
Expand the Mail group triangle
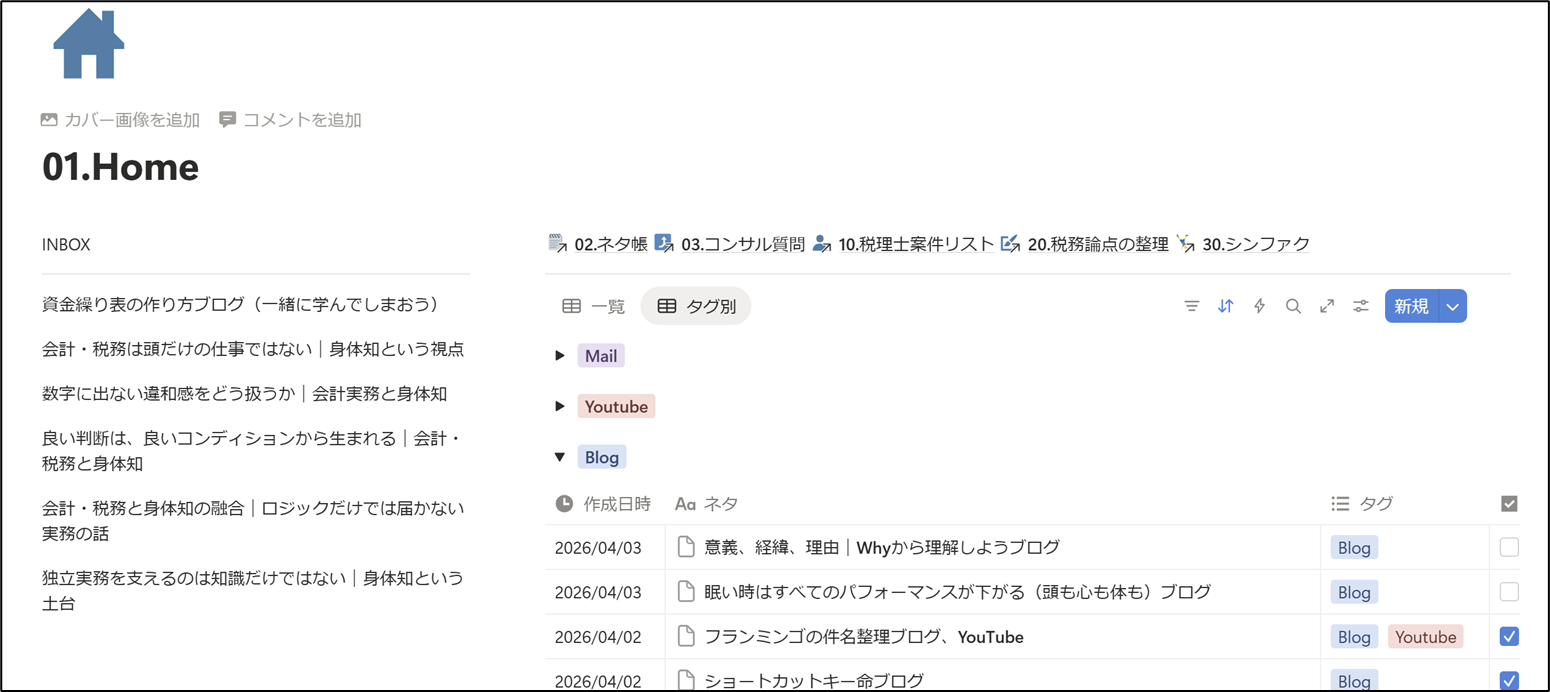point(560,356)
